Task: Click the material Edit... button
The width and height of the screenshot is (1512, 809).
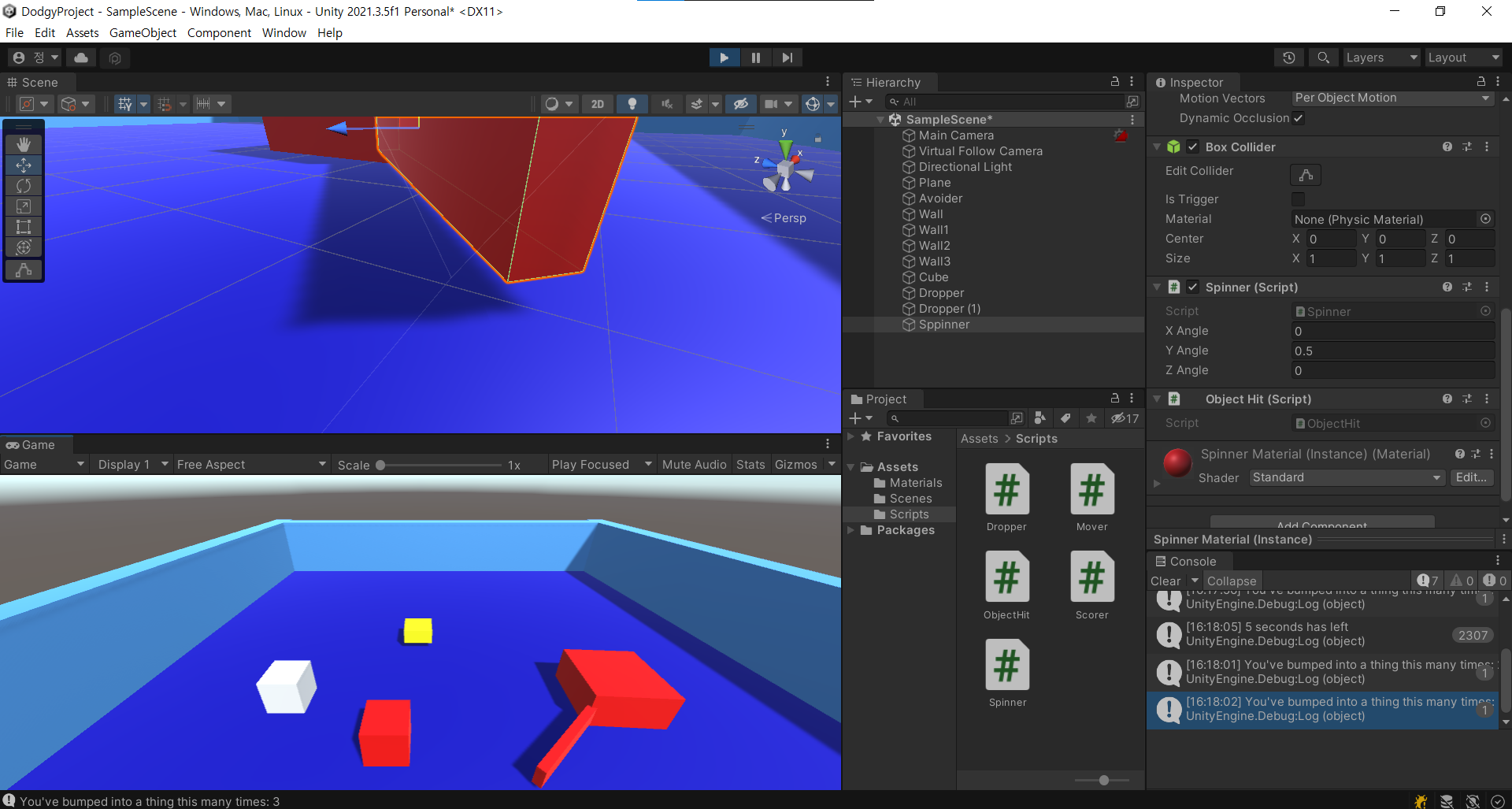Action: click(x=1471, y=477)
